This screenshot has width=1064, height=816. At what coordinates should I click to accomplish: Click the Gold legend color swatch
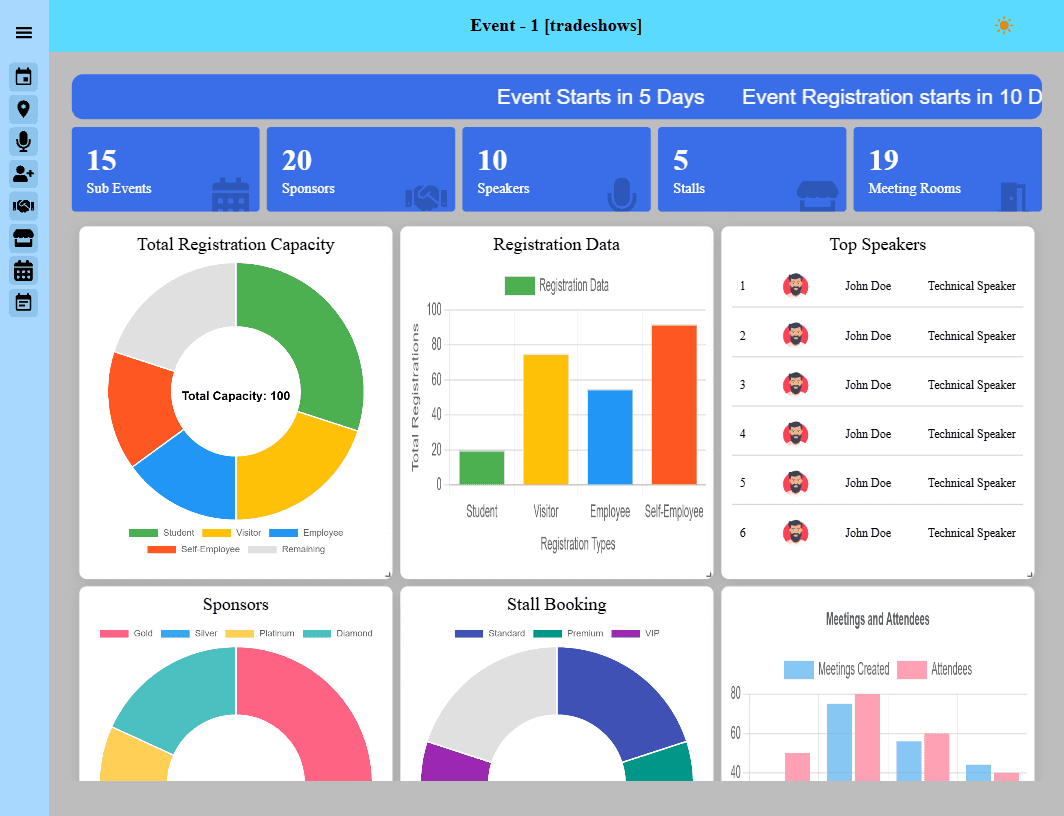[114, 634]
